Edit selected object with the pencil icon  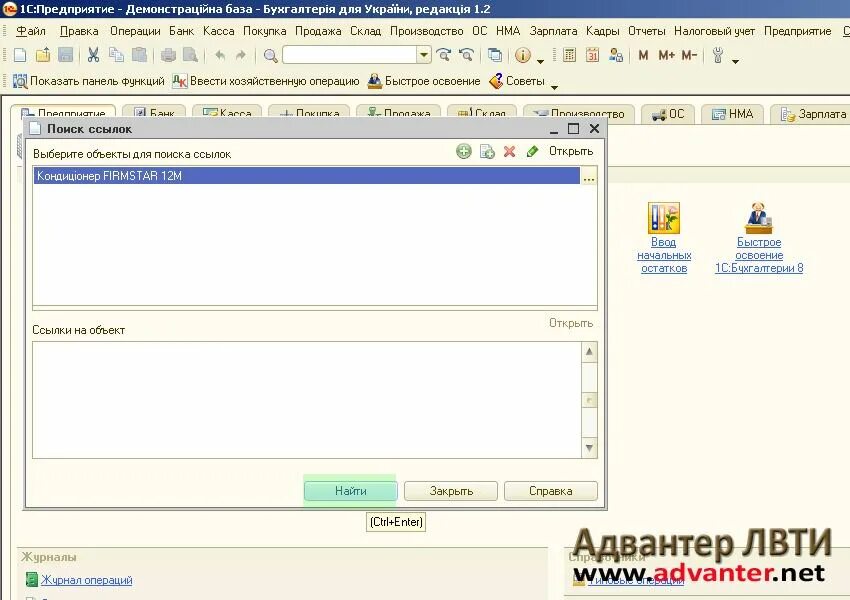click(533, 150)
